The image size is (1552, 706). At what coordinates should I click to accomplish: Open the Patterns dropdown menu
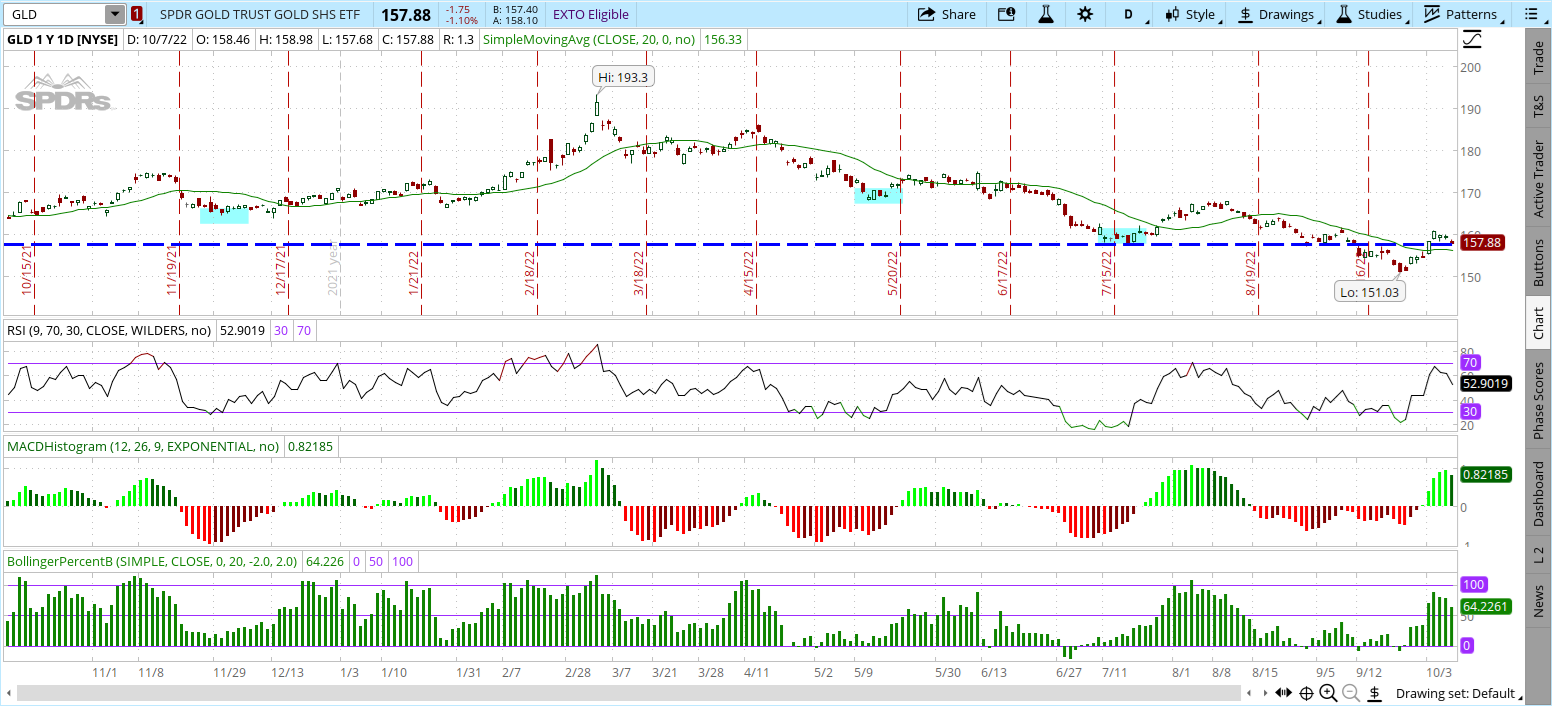[1462, 14]
